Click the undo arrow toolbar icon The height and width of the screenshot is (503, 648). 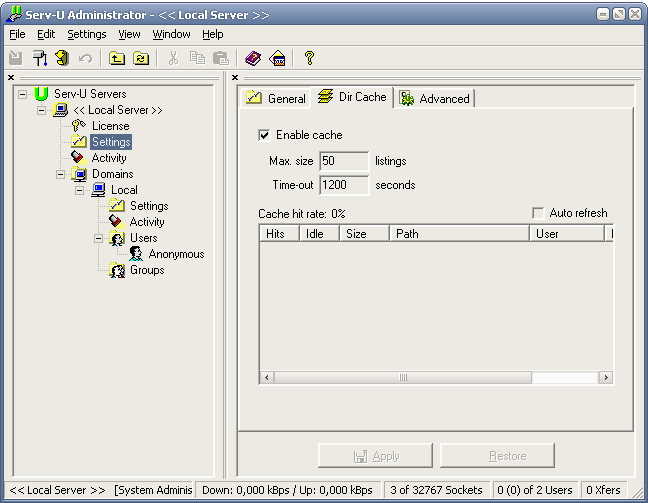(85, 58)
